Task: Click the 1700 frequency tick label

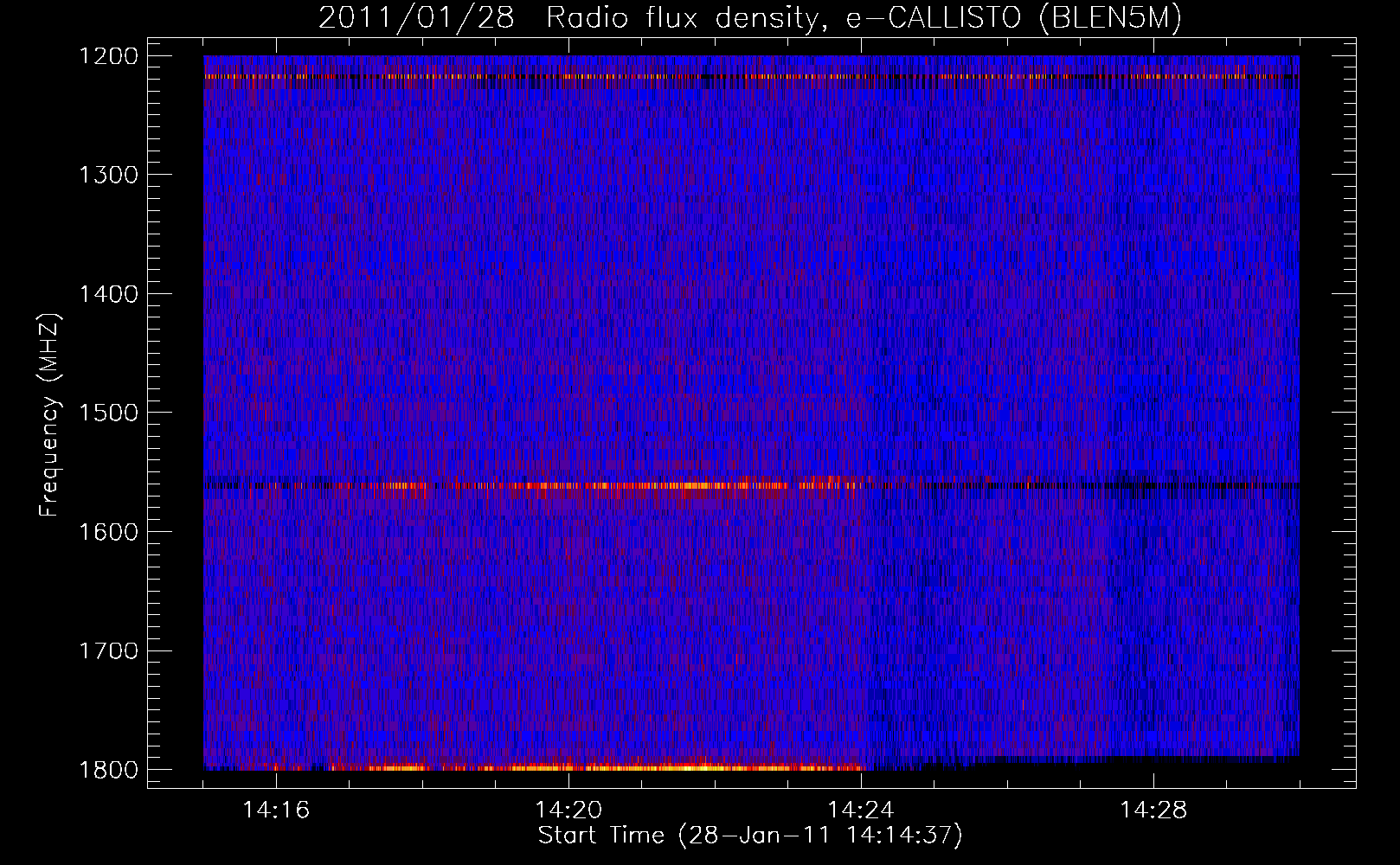Action: tap(108, 650)
